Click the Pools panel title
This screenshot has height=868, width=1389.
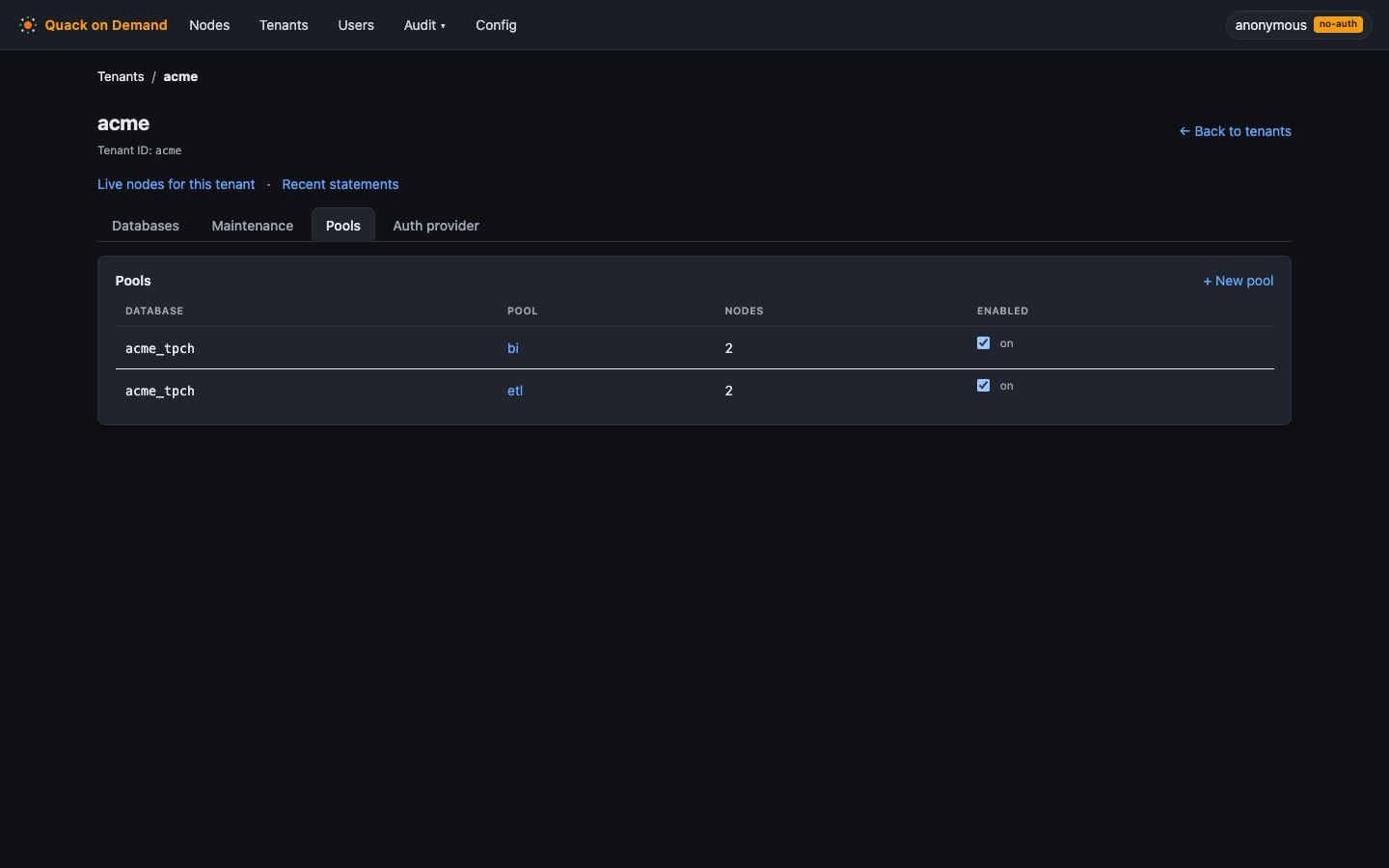(133, 281)
